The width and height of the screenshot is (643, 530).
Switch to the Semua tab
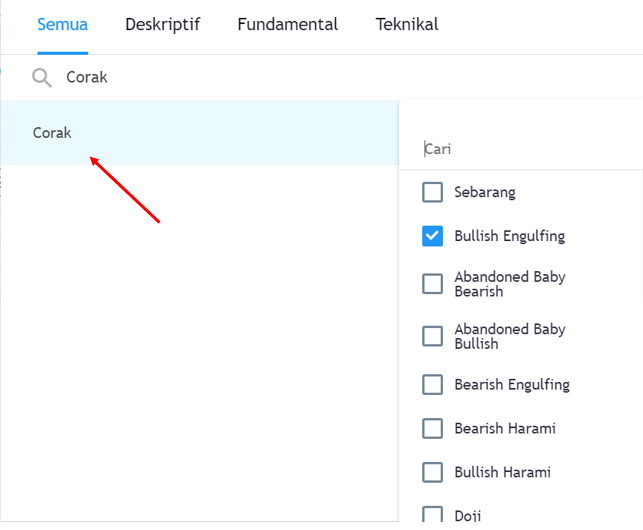[62, 25]
